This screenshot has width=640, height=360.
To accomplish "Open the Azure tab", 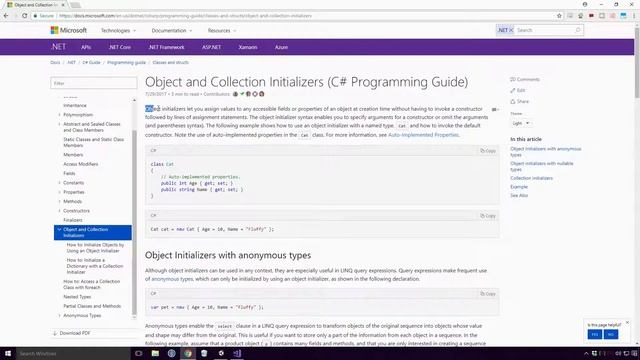I will click(281, 47).
